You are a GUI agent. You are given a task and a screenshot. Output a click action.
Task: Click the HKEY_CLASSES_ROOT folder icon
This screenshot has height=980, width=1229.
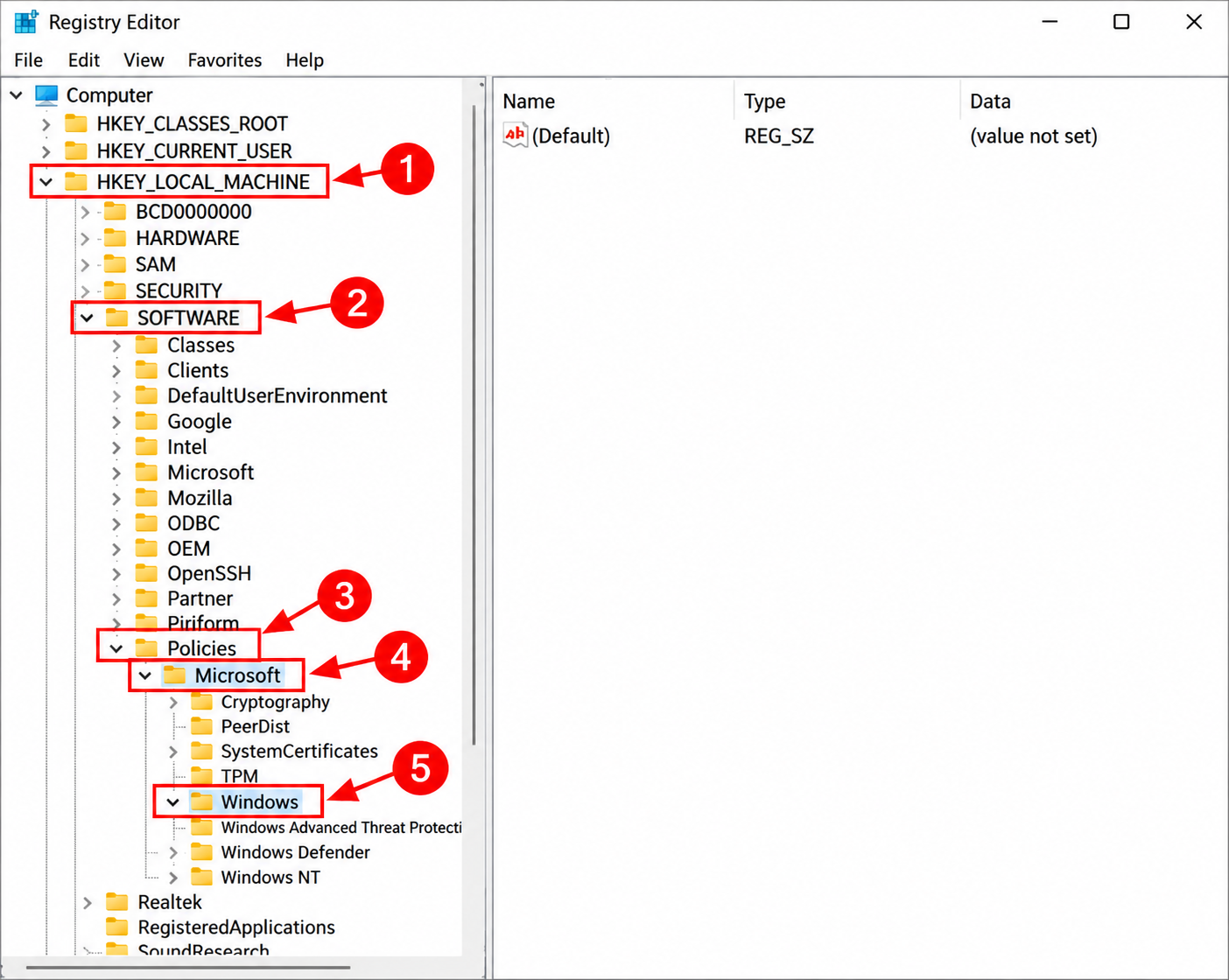coord(77,123)
